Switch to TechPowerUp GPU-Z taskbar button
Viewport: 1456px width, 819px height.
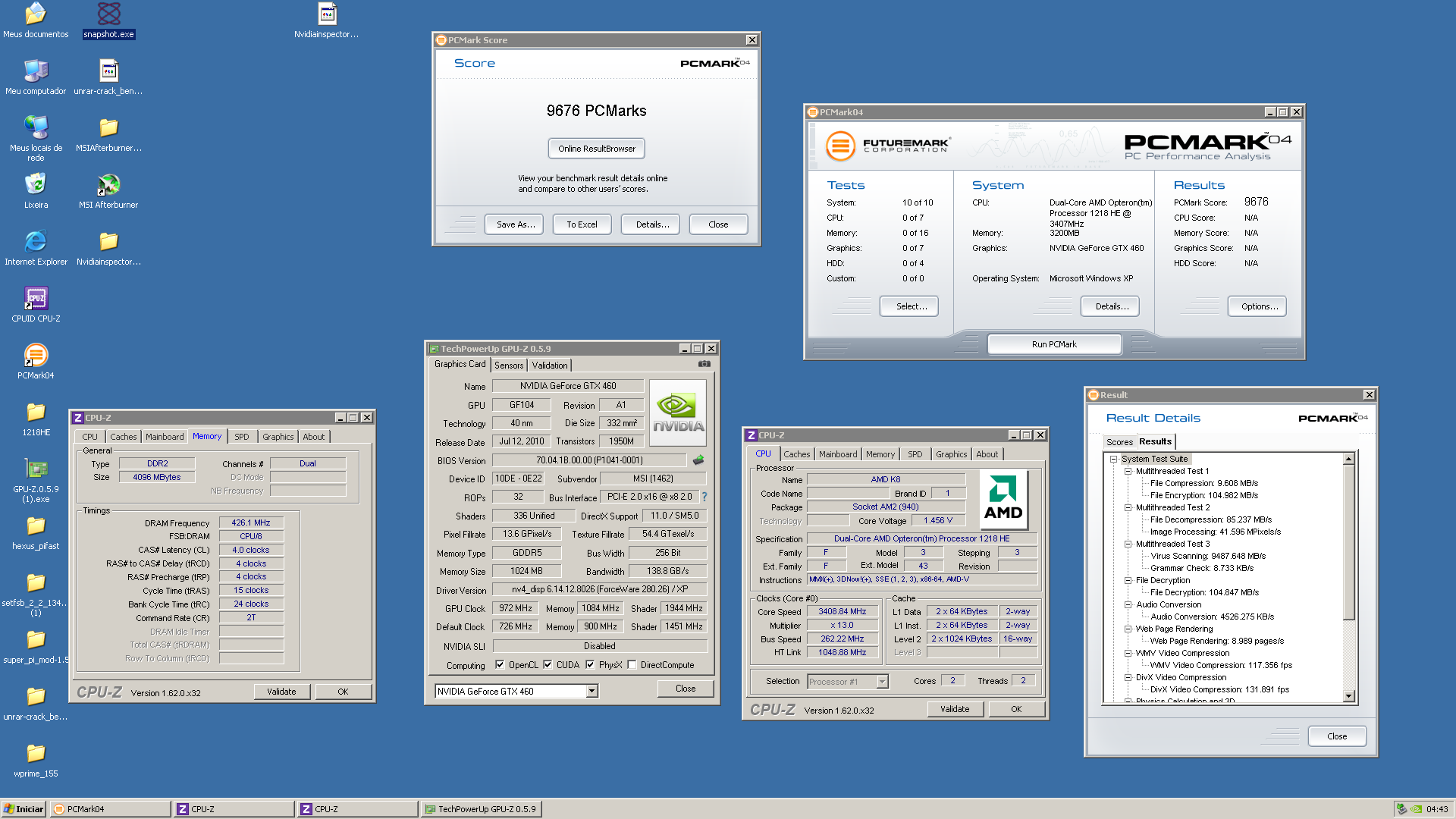point(482,809)
